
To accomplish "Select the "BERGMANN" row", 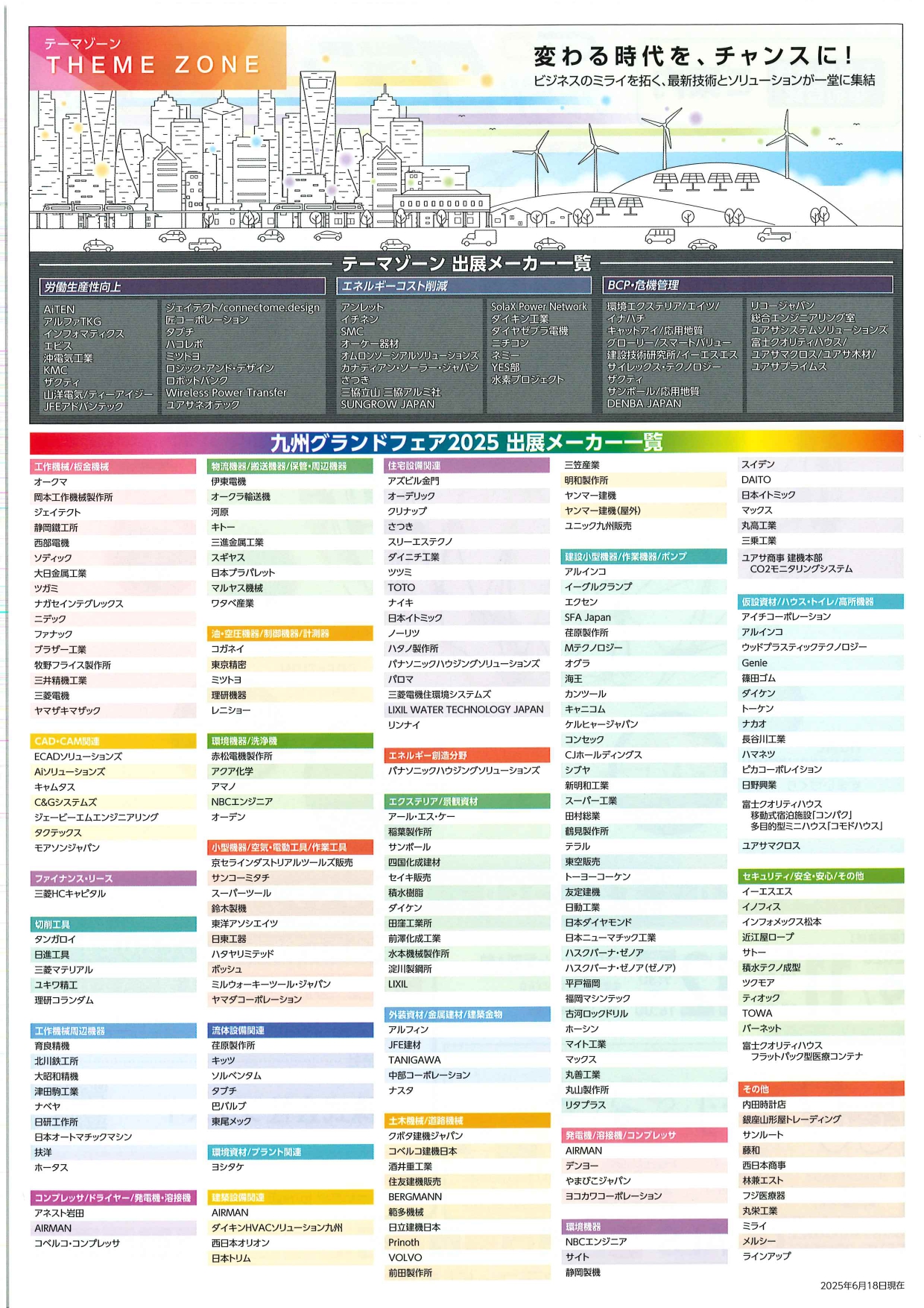I will (467, 1197).
